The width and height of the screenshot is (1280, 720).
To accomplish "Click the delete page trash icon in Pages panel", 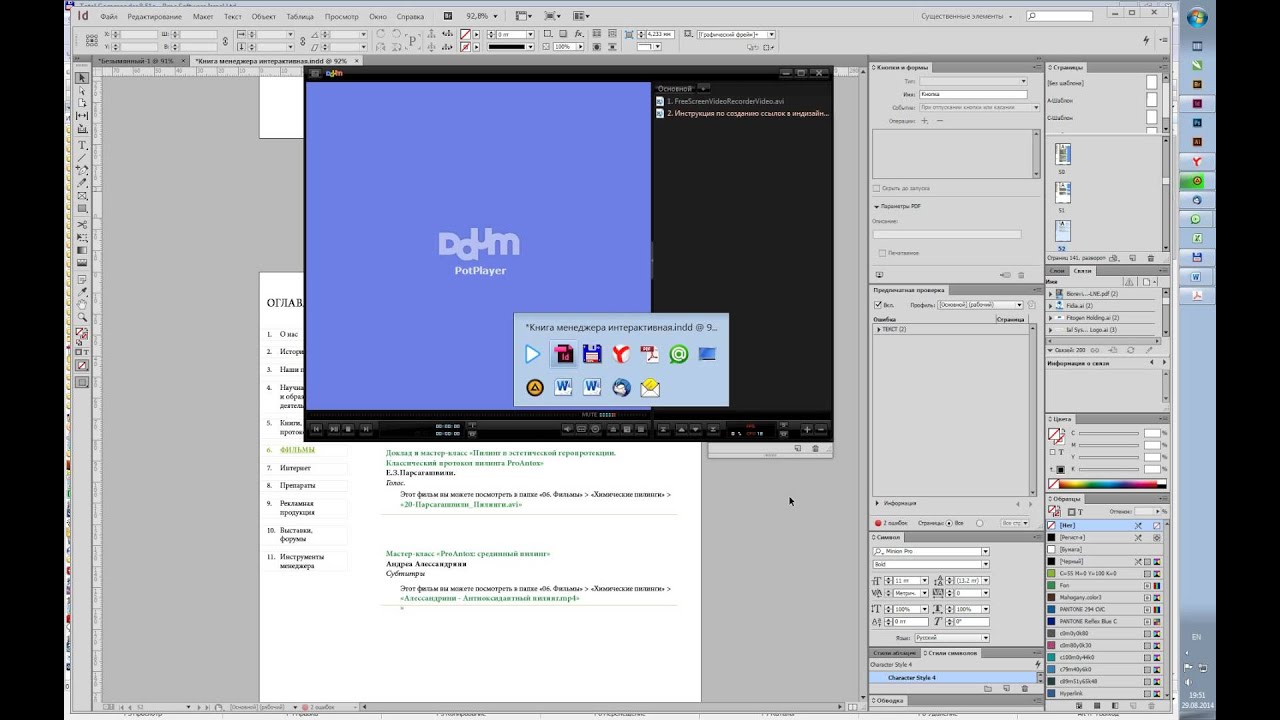I will [x=1151, y=258].
